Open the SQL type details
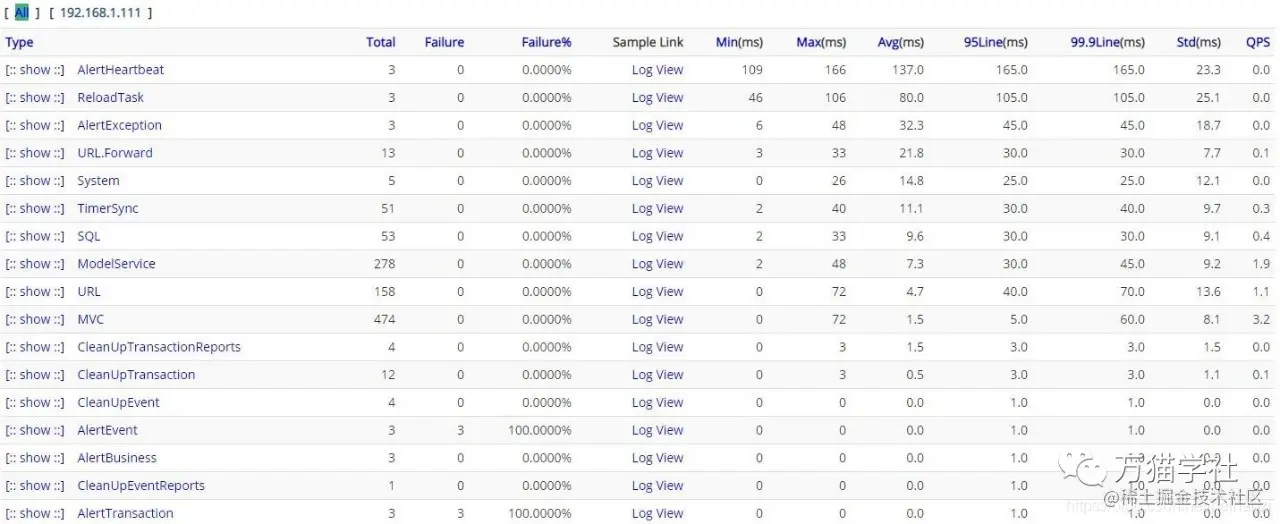1280x524 pixels. (89, 236)
